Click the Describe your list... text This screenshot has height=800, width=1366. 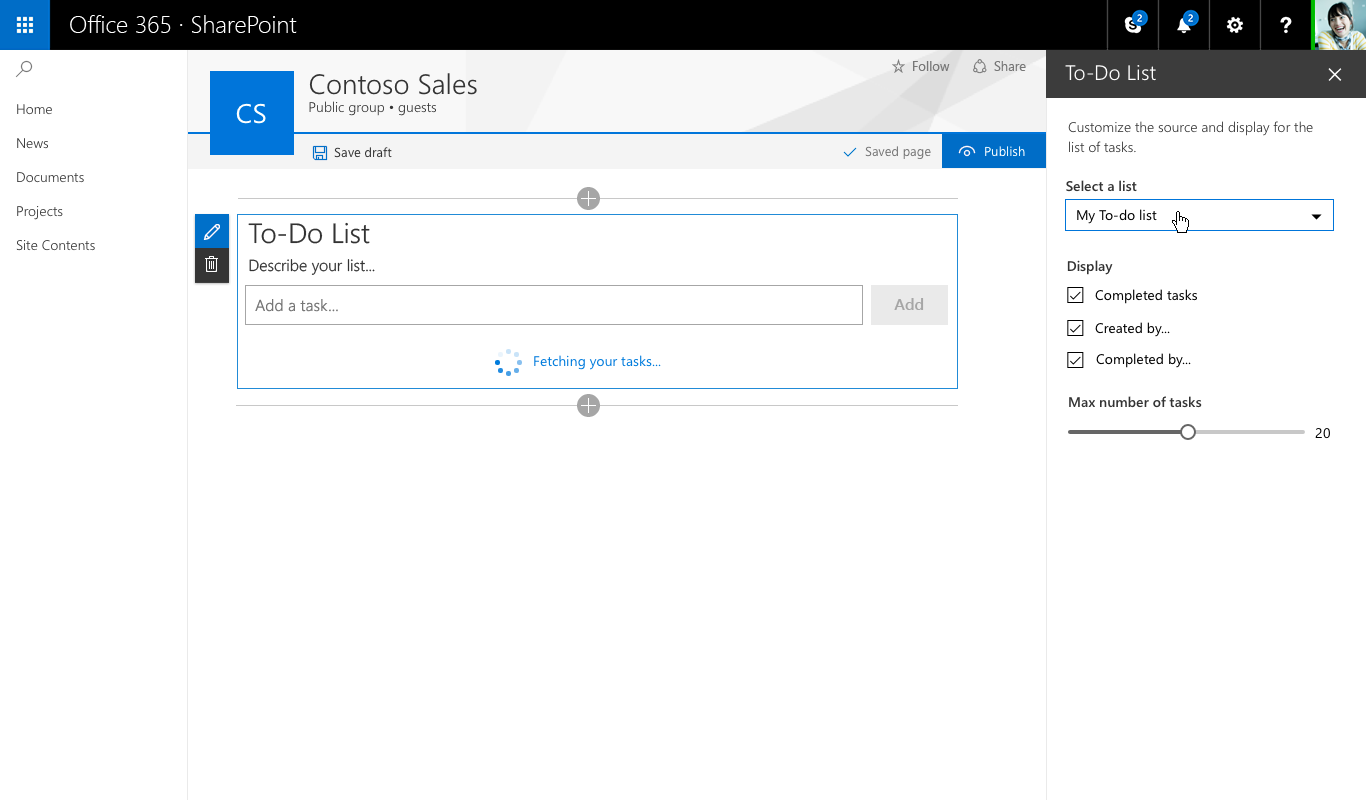pyautogui.click(x=312, y=266)
